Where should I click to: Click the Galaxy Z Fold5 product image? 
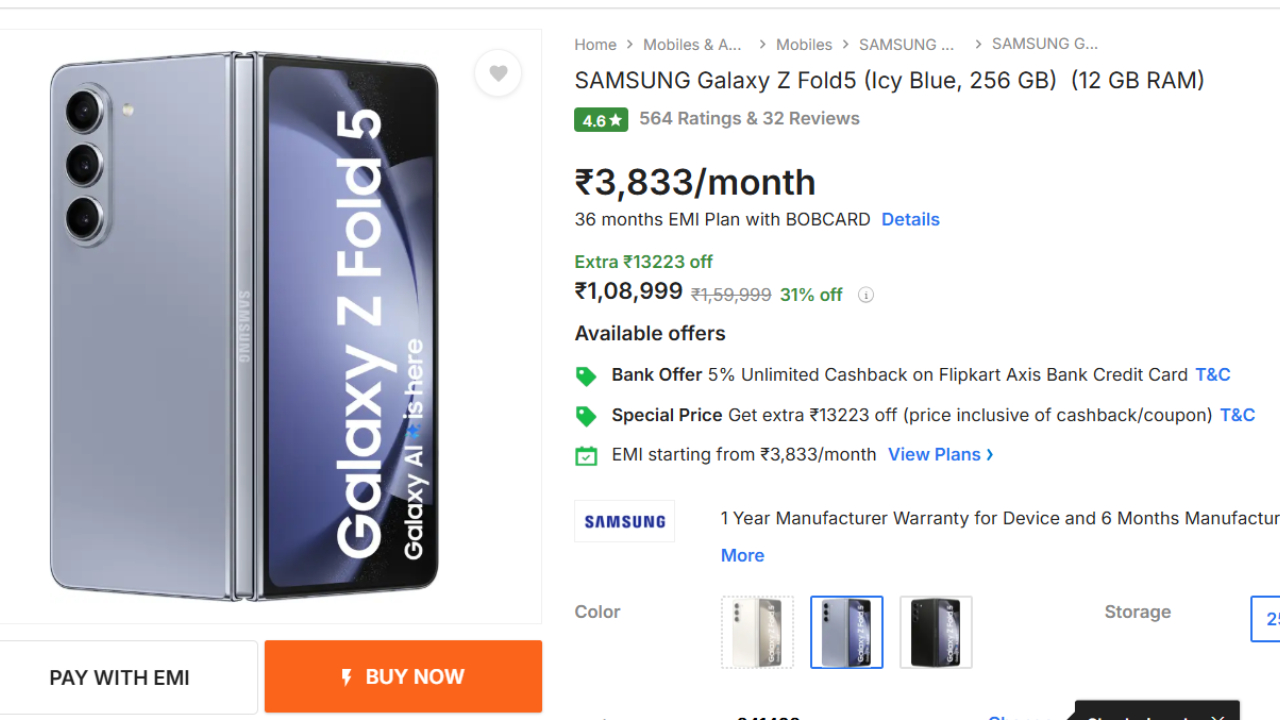click(245, 326)
